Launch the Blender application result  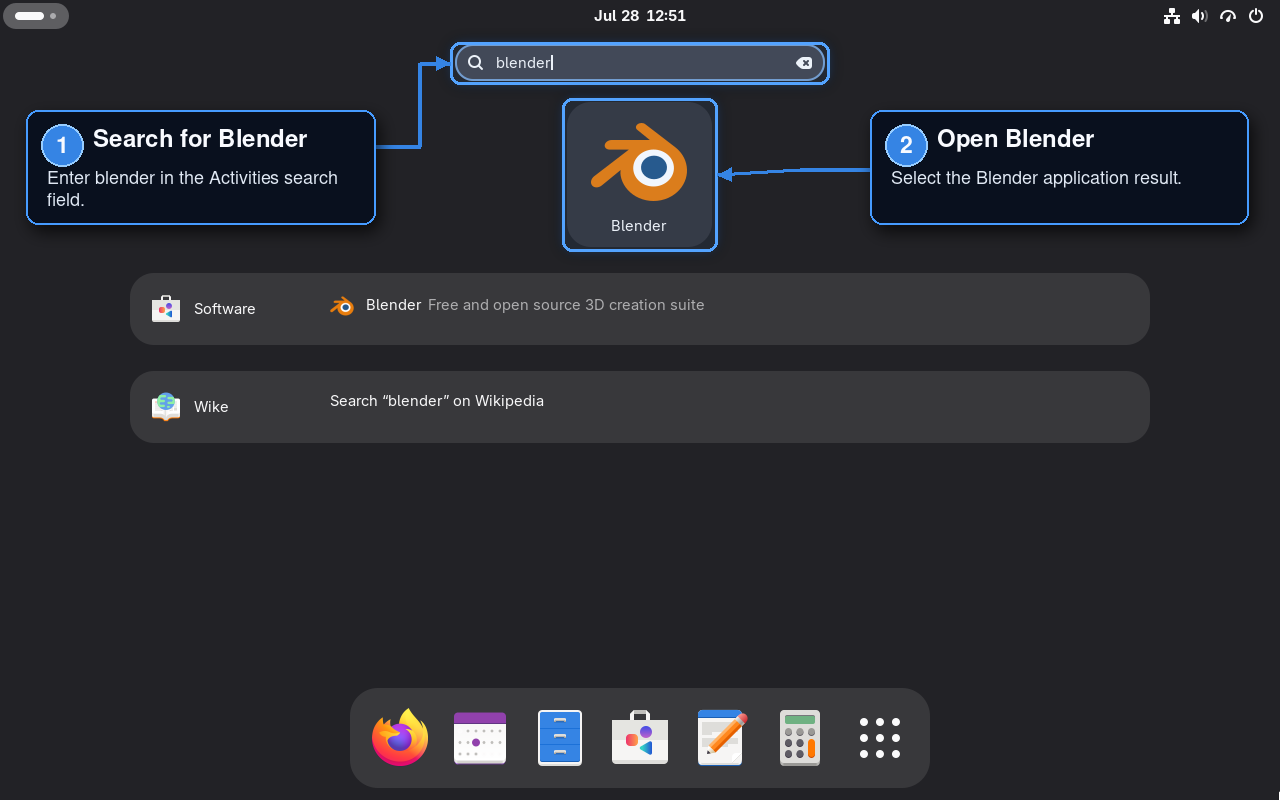point(640,174)
